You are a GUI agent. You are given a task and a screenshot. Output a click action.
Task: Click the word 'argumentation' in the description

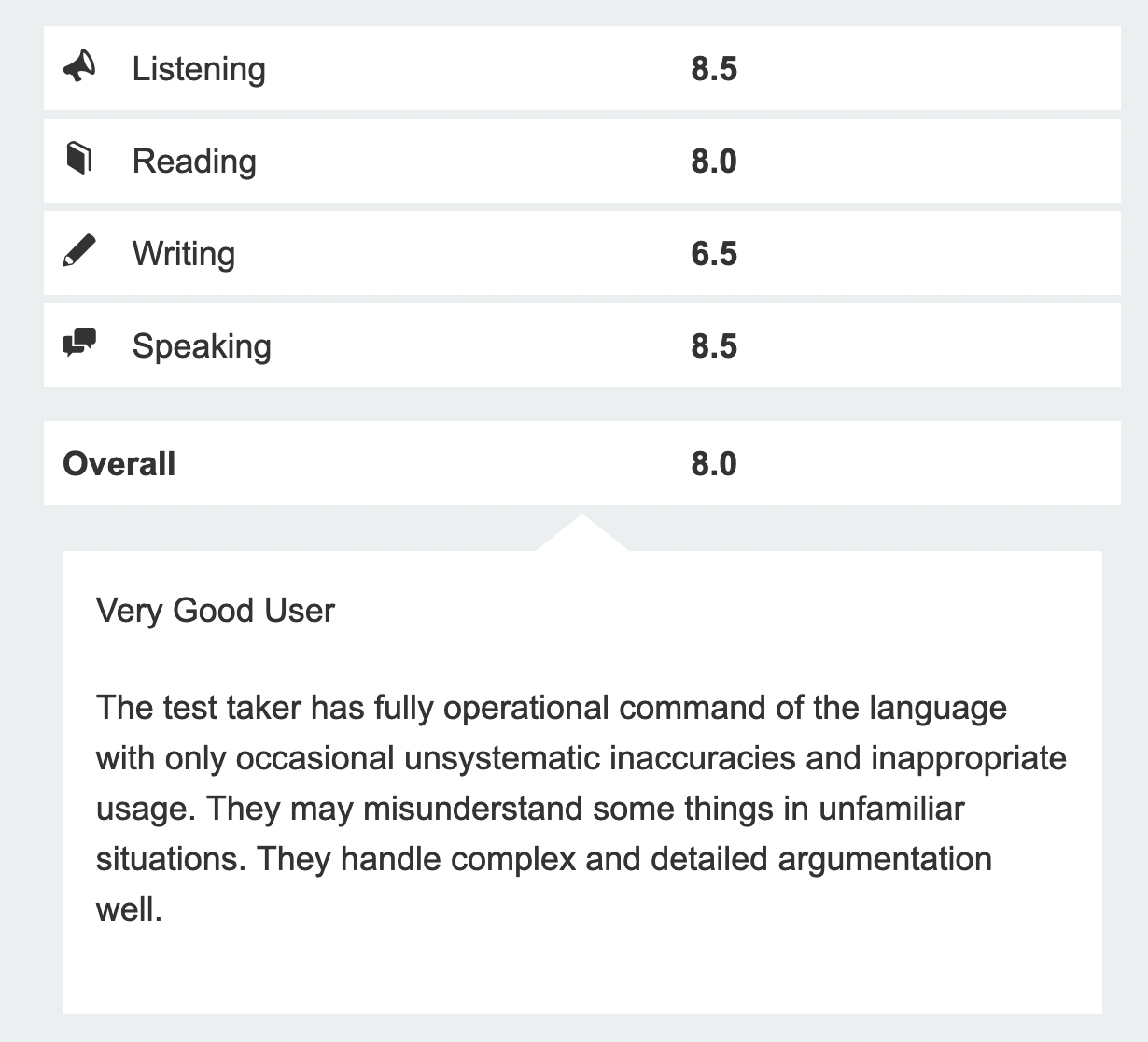coord(885,859)
